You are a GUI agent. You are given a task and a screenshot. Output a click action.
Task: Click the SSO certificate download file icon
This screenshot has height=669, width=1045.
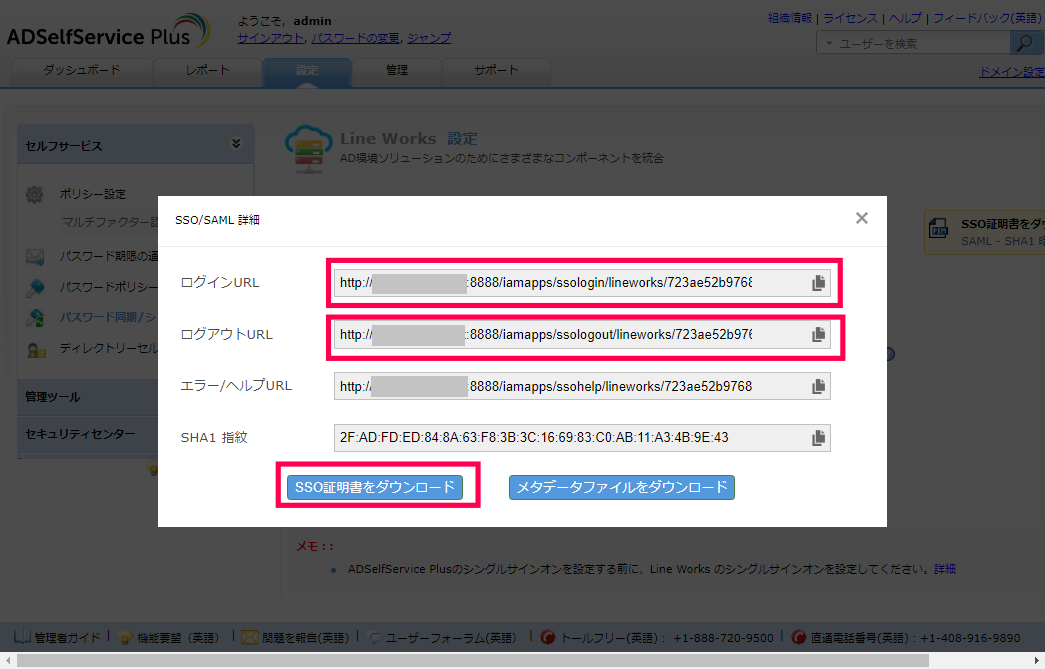(938, 229)
